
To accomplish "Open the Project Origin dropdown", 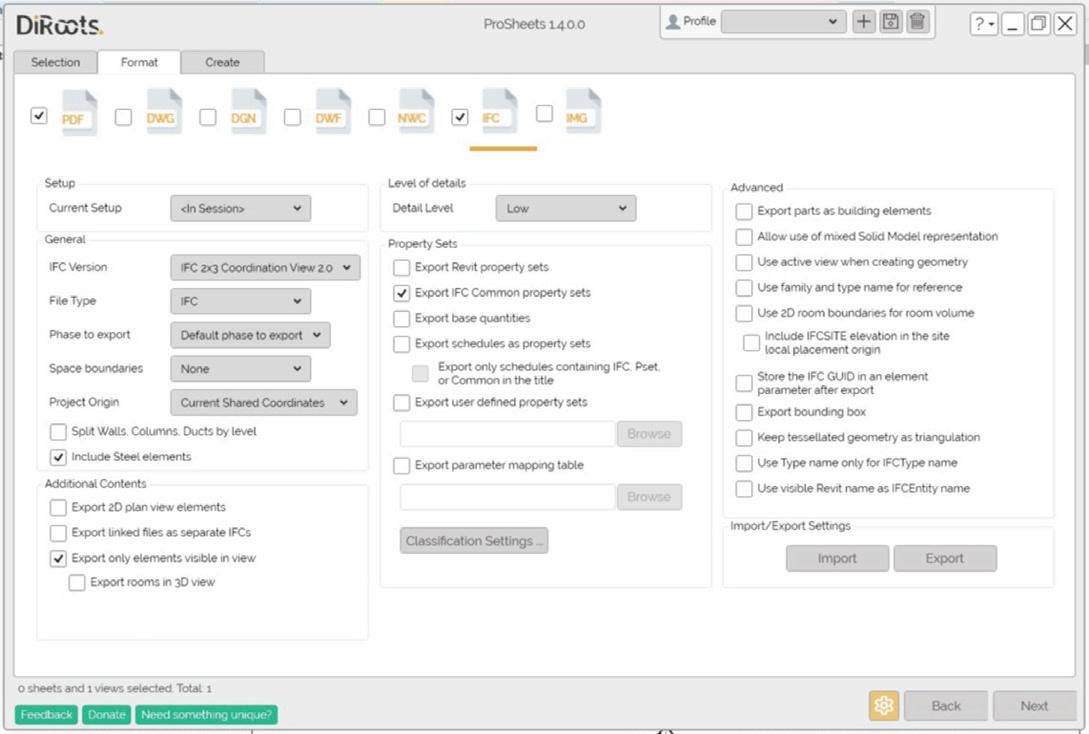I will [264, 403].
